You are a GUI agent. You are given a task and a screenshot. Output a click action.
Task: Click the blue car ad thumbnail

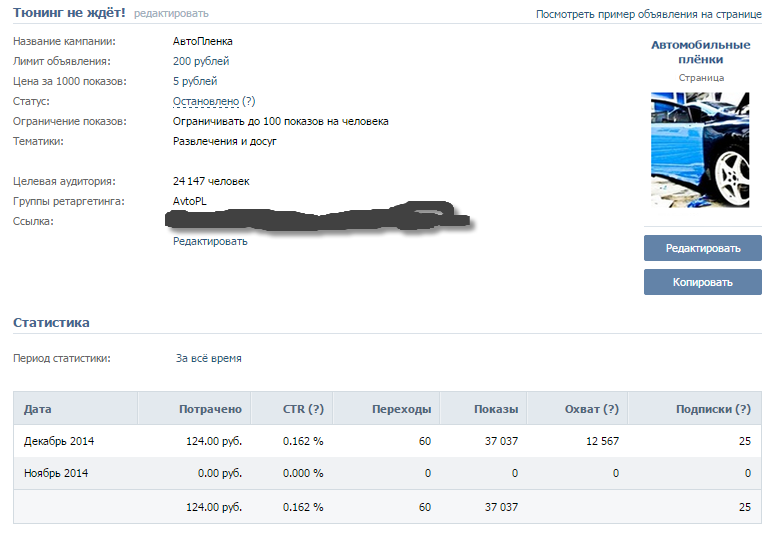coord(700,151)
